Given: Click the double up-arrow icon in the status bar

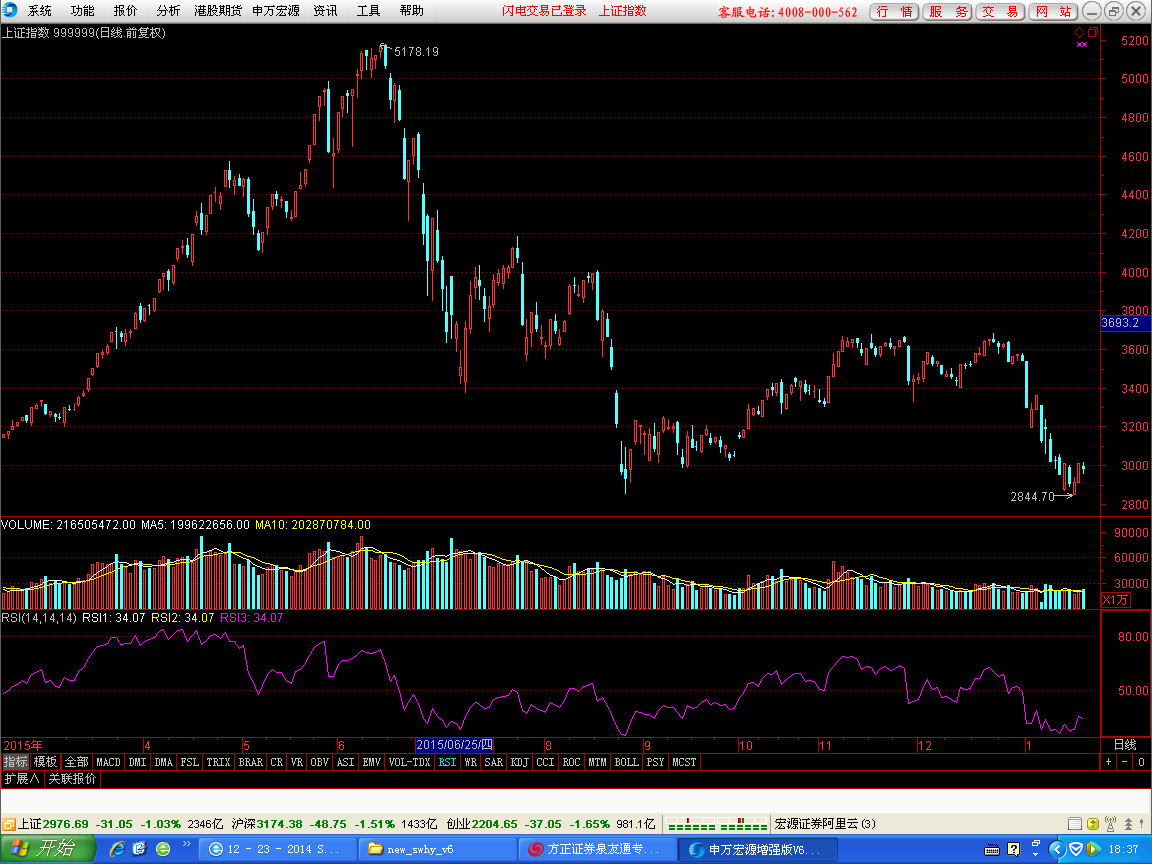Looking at the screenshot, I should point(1128,824).
